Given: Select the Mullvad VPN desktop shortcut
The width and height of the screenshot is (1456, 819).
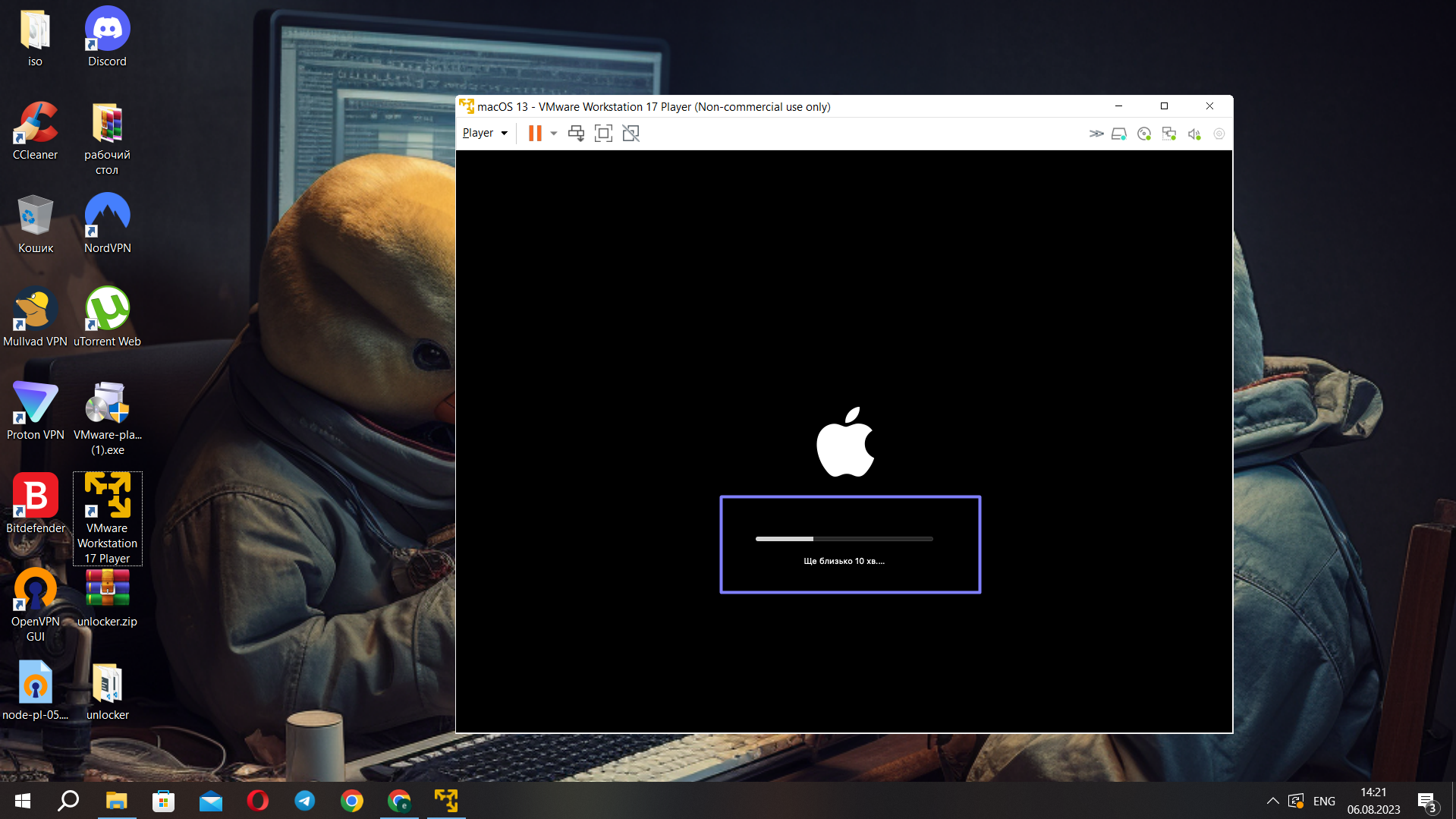Looking at the screenshot, I should tap(35, 318).
